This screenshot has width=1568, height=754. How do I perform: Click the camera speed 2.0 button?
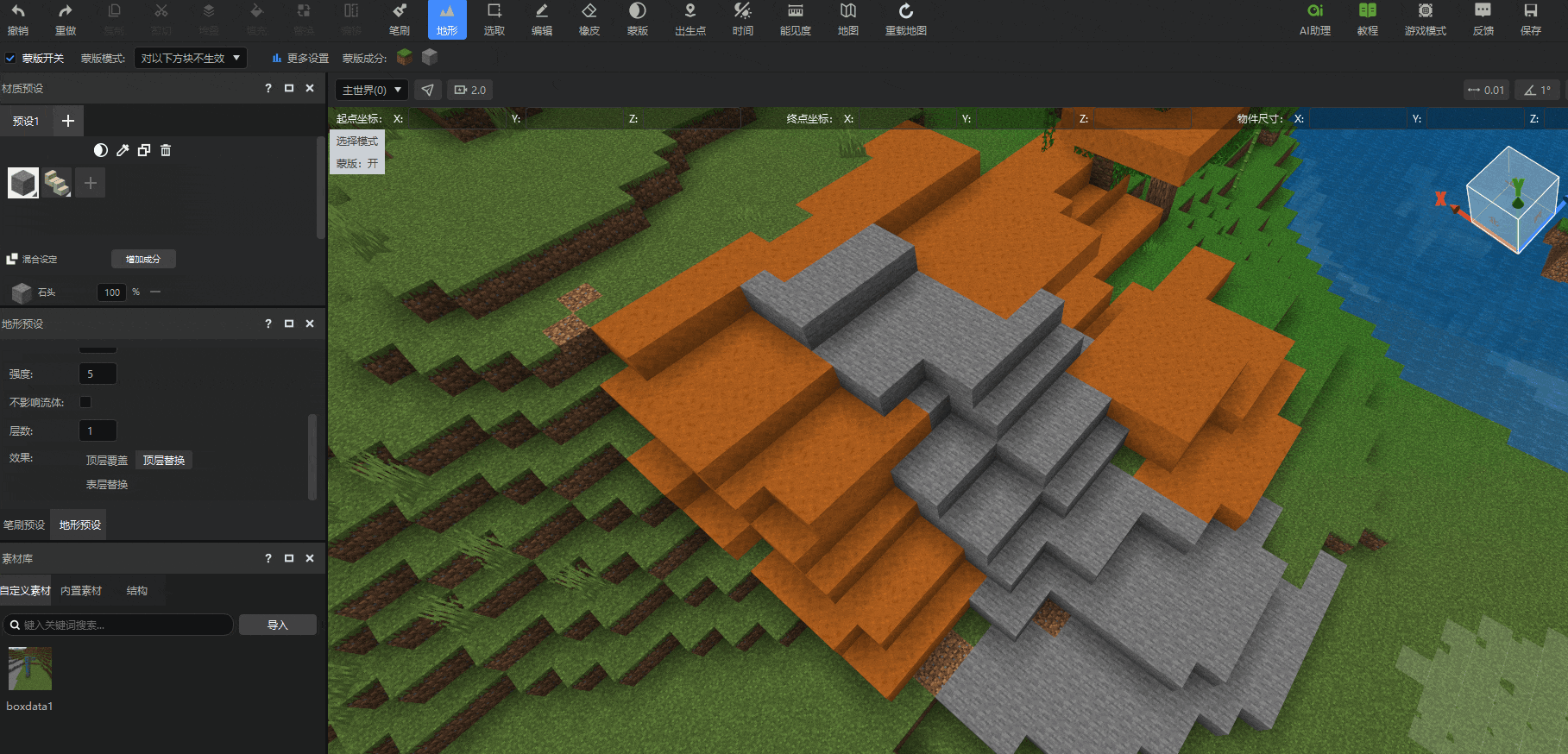click(x=470, y=90)
